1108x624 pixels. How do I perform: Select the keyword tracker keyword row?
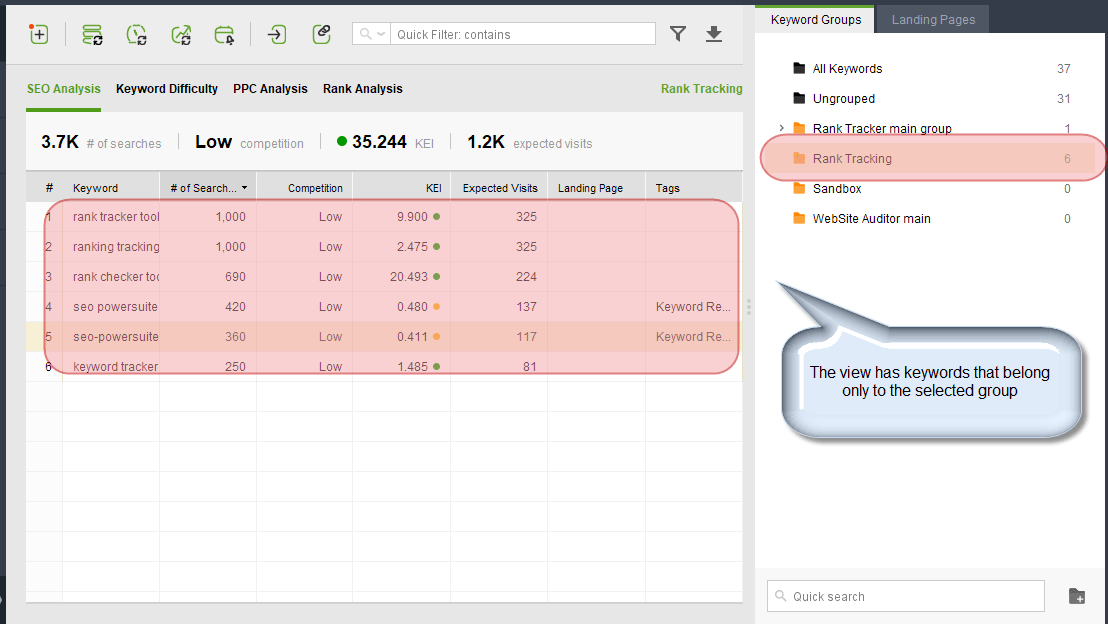tap(384, 366)
